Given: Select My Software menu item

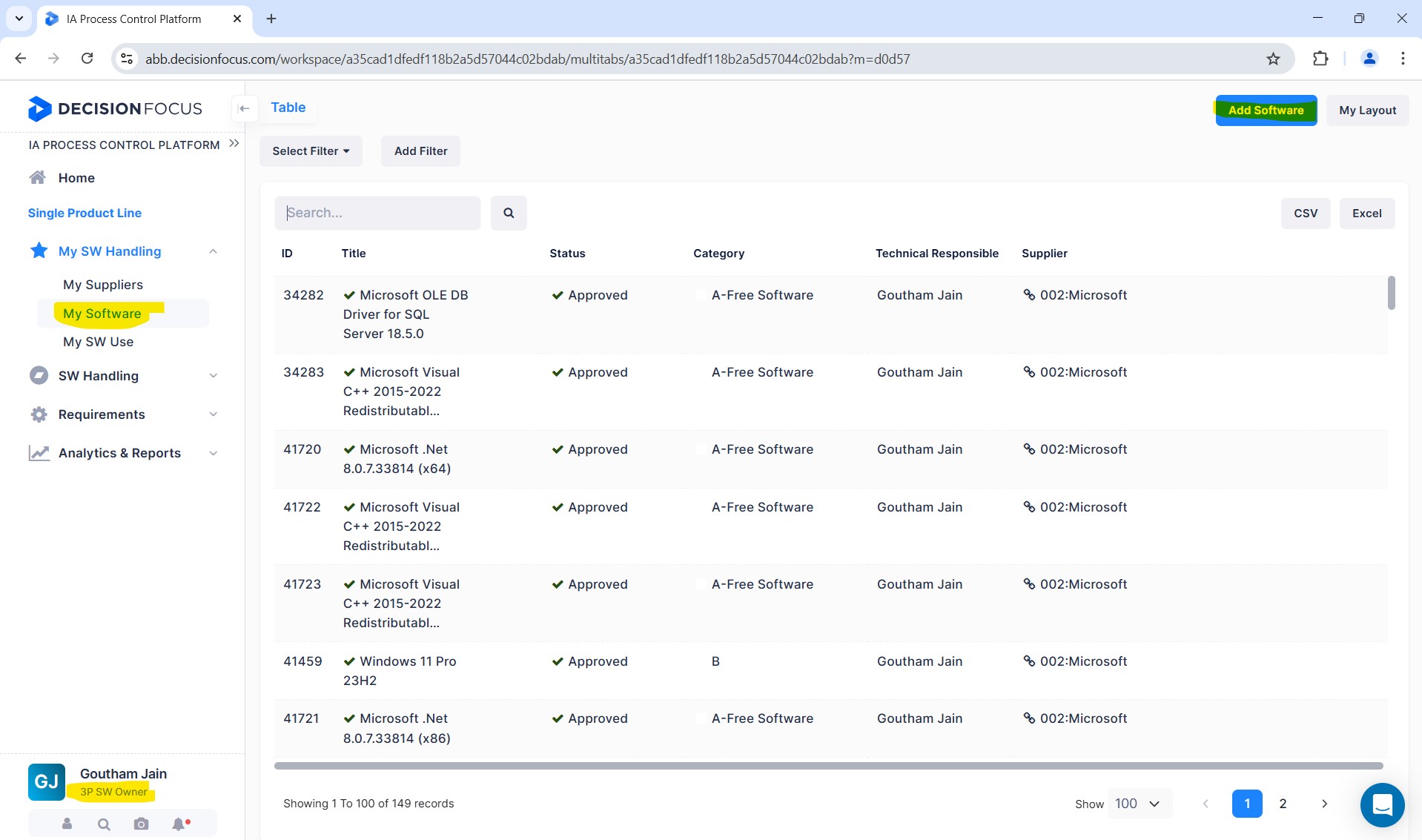Looking at the screenshot, I should tap(102, 314).
